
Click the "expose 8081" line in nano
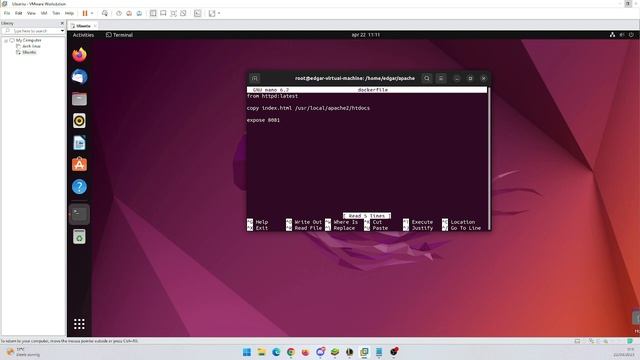click(x=263, y=120)
